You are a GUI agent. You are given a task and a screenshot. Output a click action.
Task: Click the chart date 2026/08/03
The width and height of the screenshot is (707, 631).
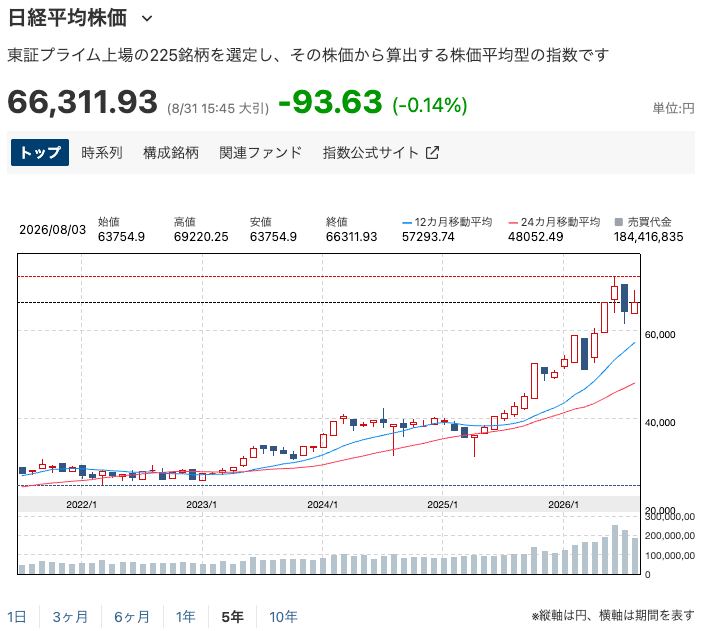click(52, 230)
